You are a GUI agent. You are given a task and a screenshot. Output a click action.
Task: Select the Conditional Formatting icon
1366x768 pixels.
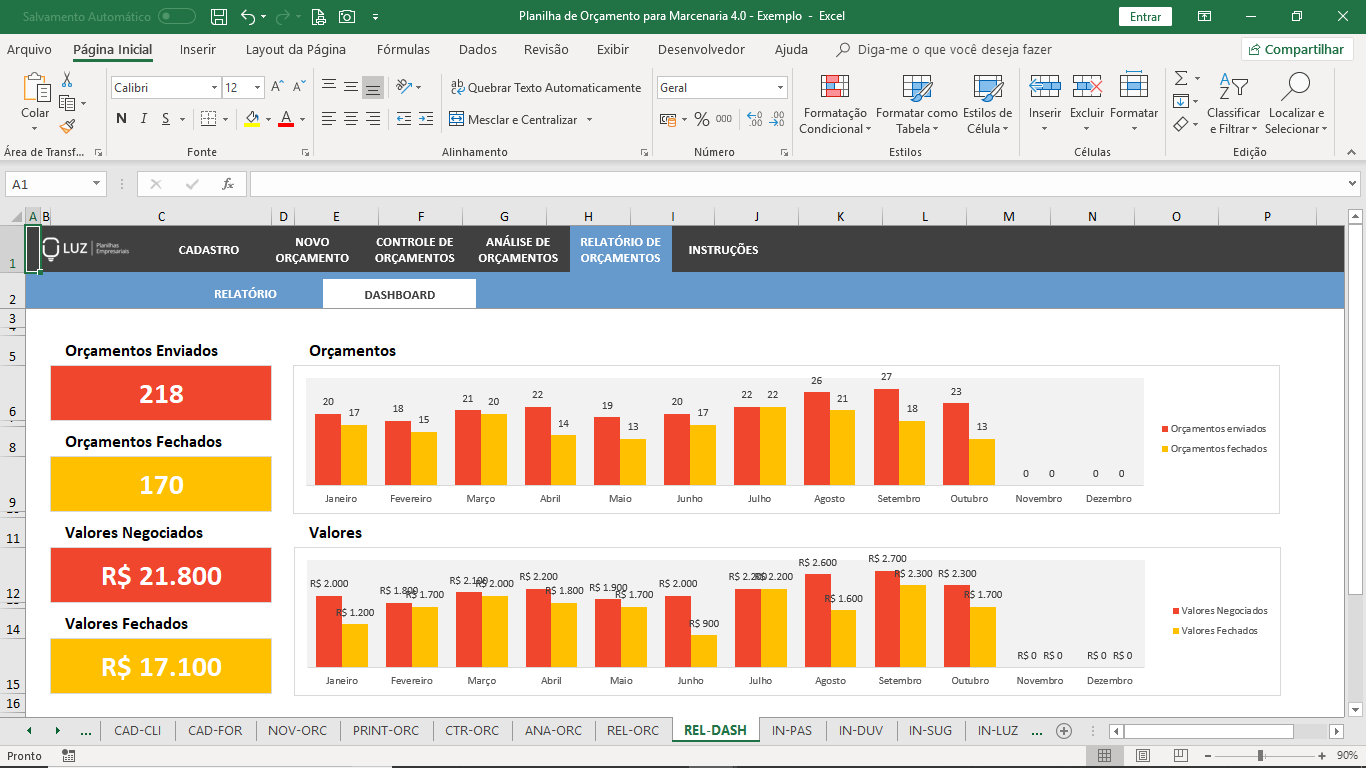pyautogui.click(x=835, y=87)
